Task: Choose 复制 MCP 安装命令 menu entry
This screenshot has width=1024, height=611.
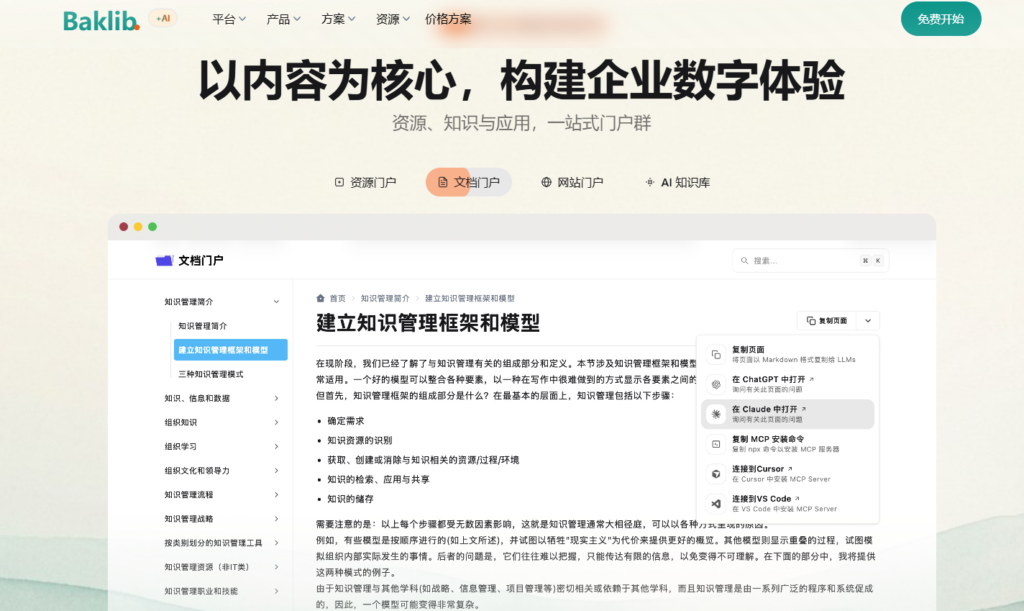Action: click(788, 444)
